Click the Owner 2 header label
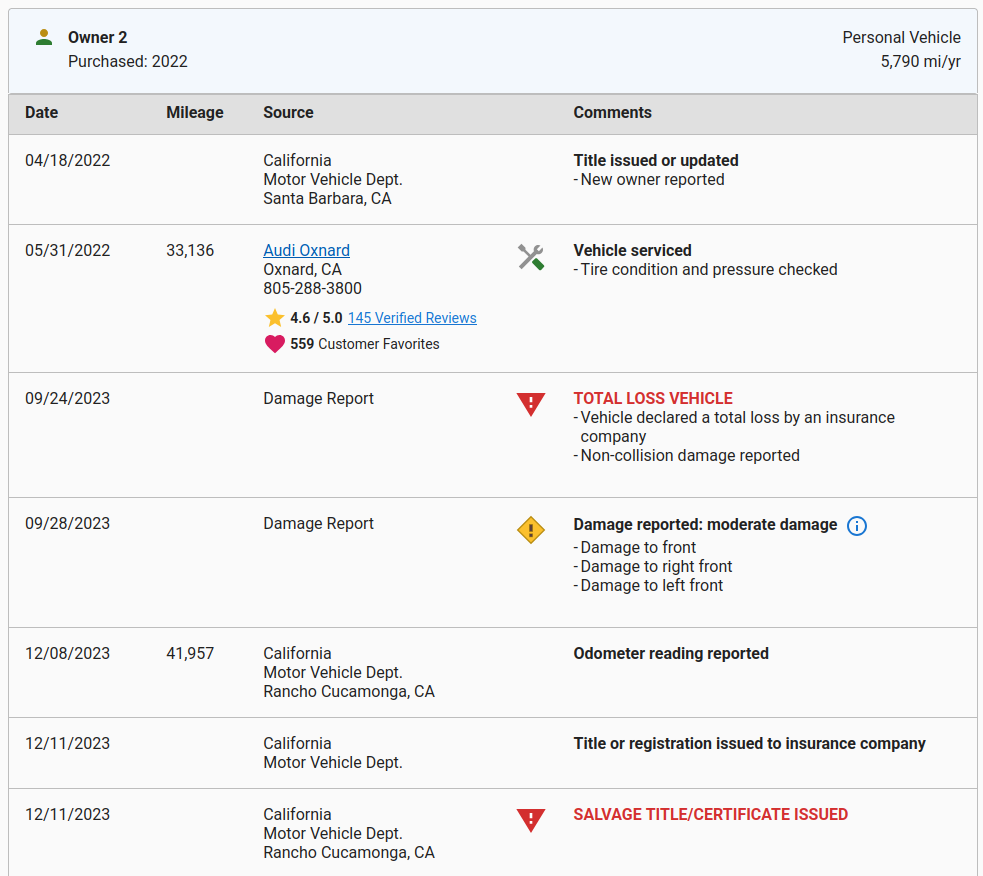This screenshot has height=876, width=983. 98,38
